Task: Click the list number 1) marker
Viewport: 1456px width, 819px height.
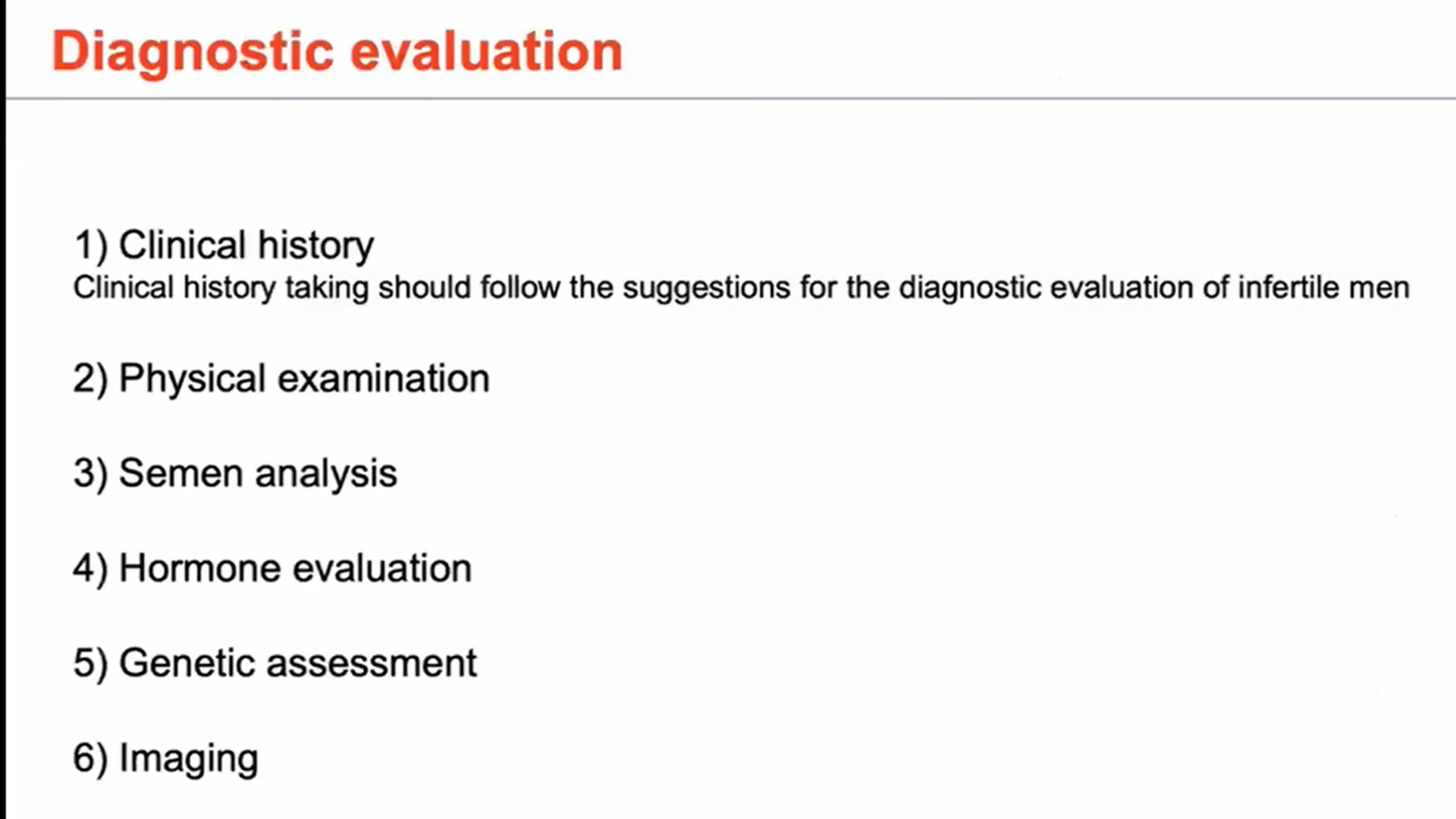Action: (90, 246)
